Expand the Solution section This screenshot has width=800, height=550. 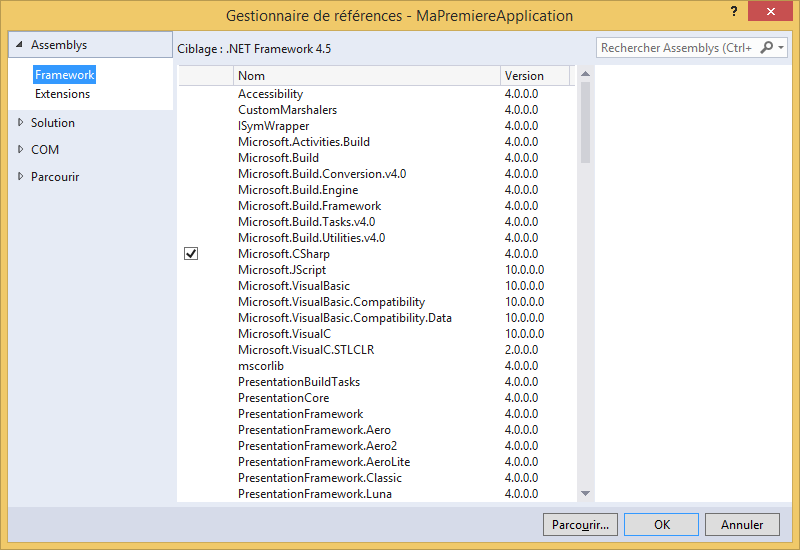coord(20,122)
